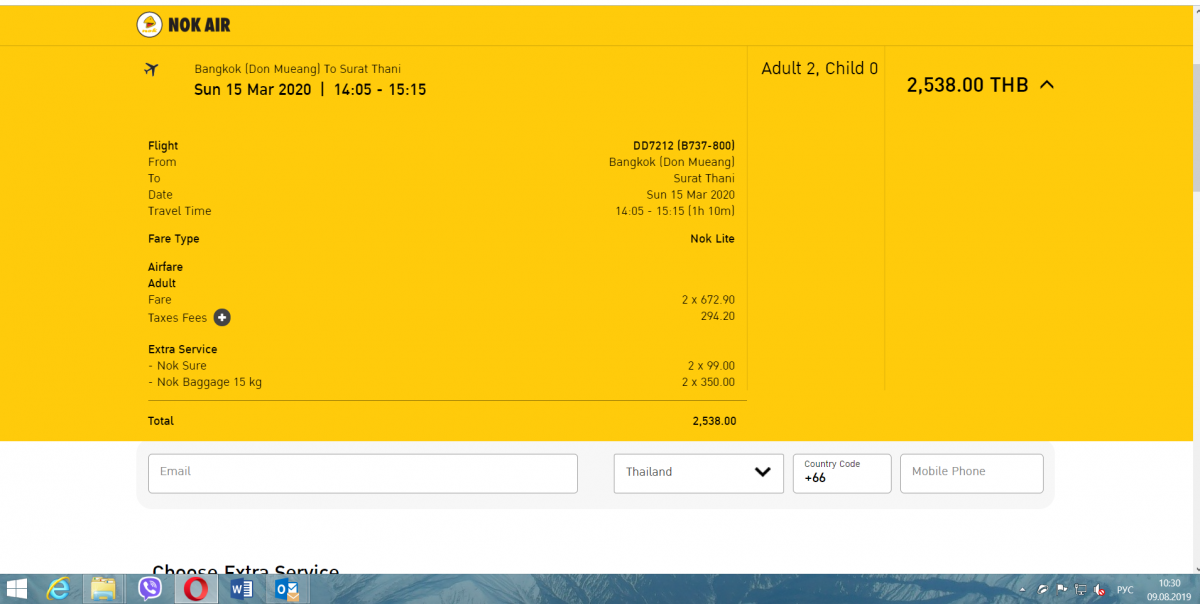Click the '- Nok Sure' extra service line
Viewport: 1200px width, 604px height.
tap(177, 366)
